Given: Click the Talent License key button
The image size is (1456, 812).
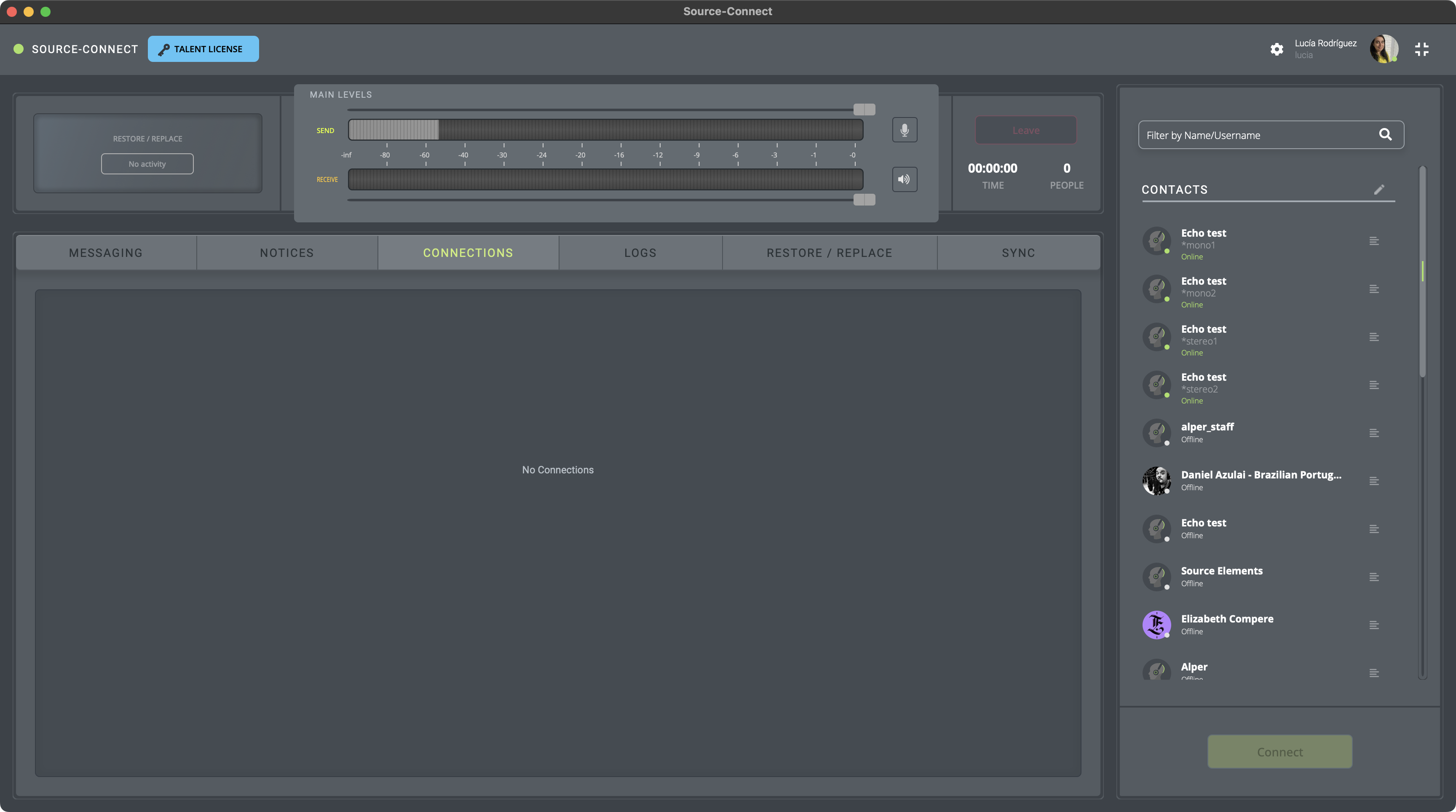Looking at the screenshot, I should coord(203,49).
